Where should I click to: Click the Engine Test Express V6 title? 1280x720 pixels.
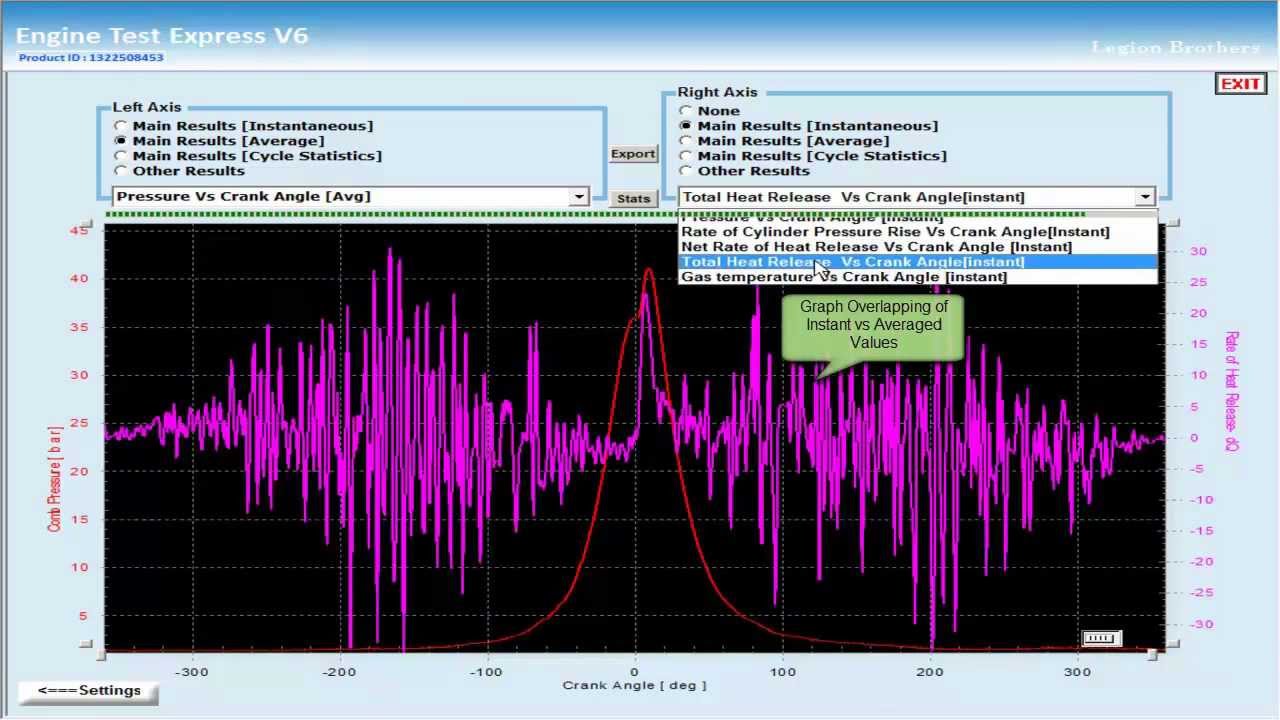[162, 35]
